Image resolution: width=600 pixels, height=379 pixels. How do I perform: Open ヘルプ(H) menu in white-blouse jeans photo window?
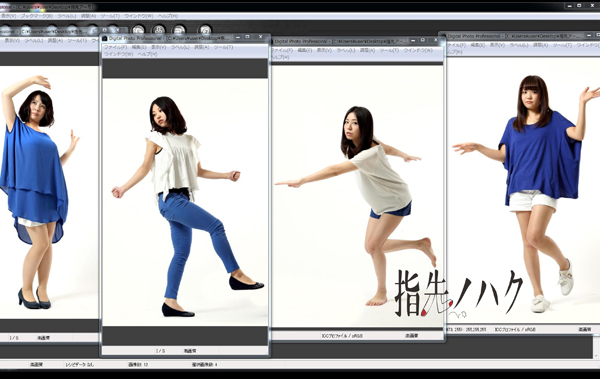[147, 54]
